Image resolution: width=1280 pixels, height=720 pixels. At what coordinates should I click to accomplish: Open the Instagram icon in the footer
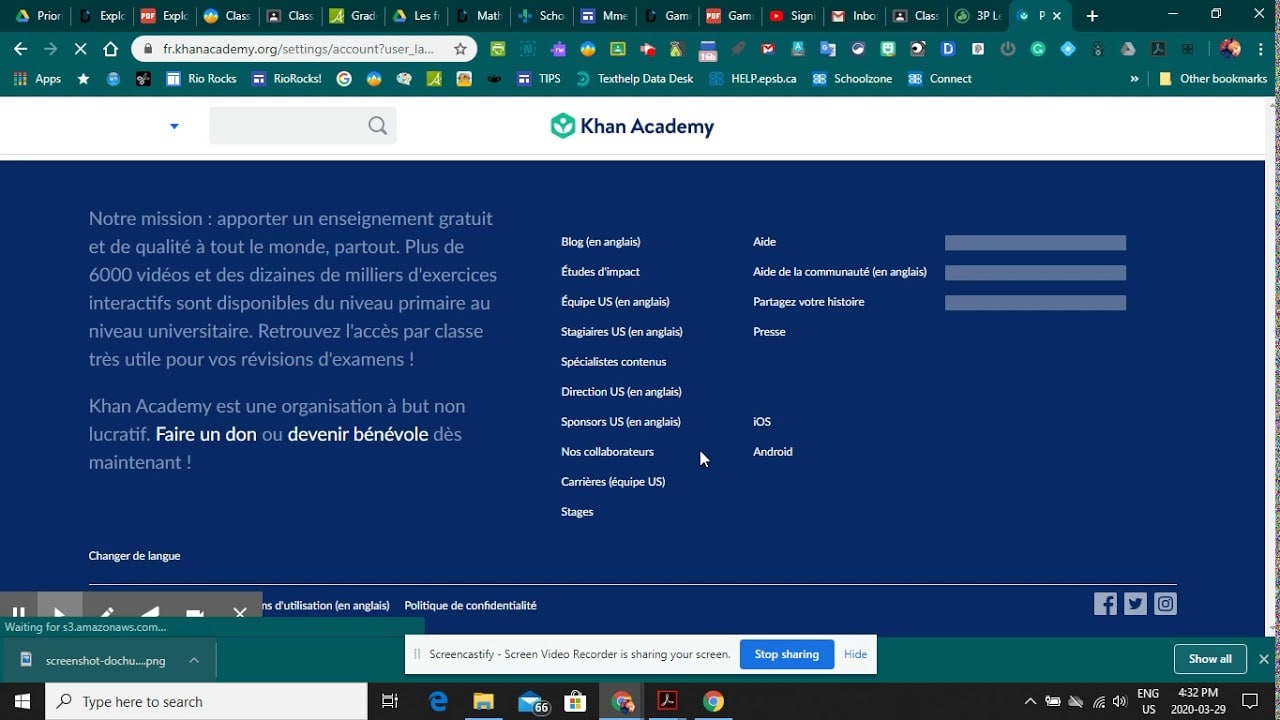(1165, 603)
